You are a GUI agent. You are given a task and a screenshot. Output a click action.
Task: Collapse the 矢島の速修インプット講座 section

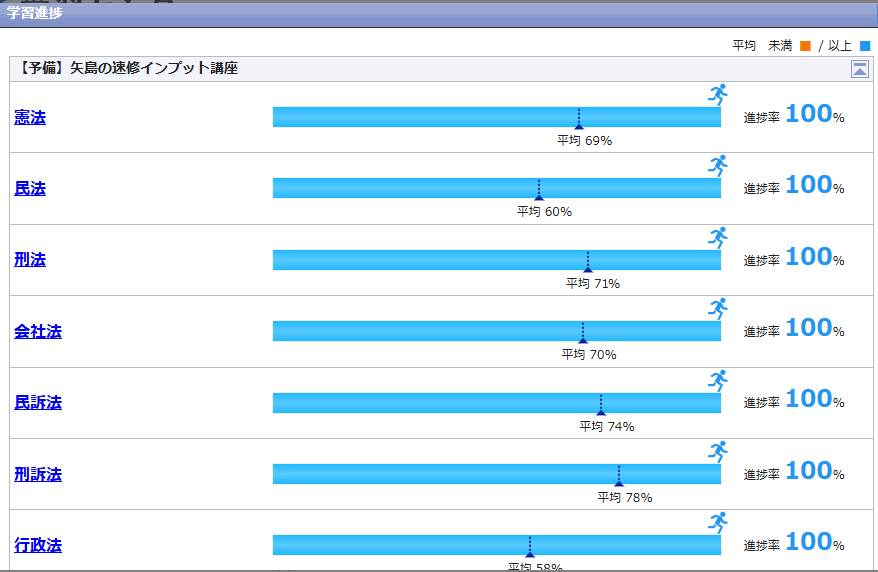[x=859, y=69]
